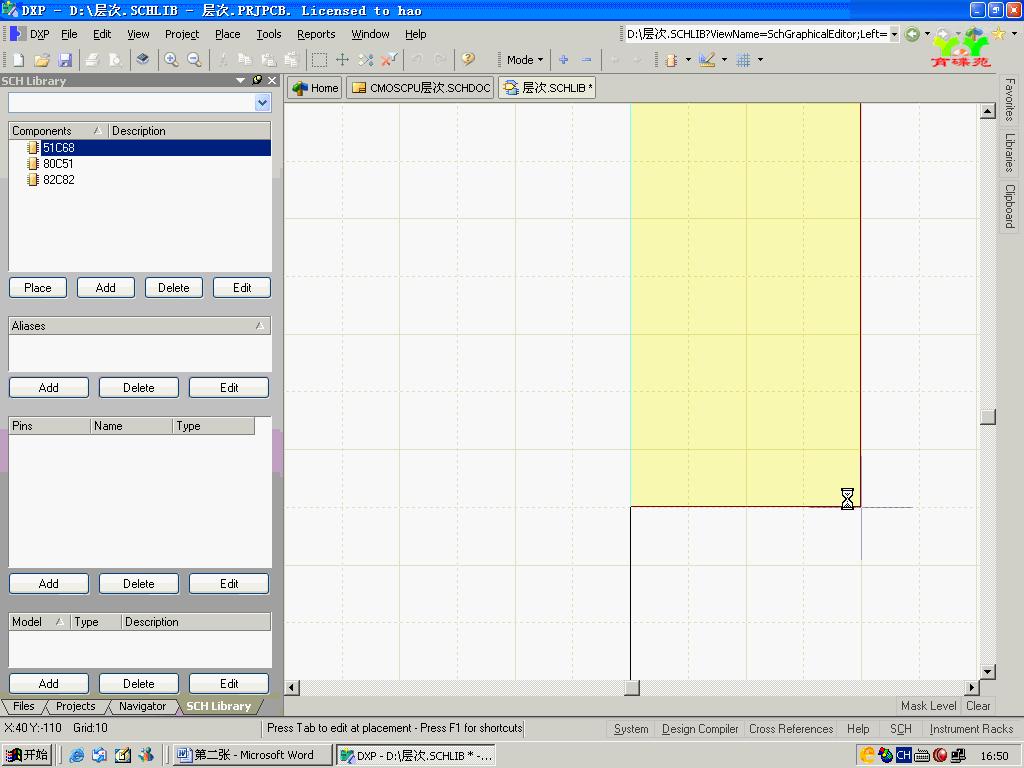Click the blue minus remove part icon
The width and height of the screenshot is (1024, 768).
(586, 60)
